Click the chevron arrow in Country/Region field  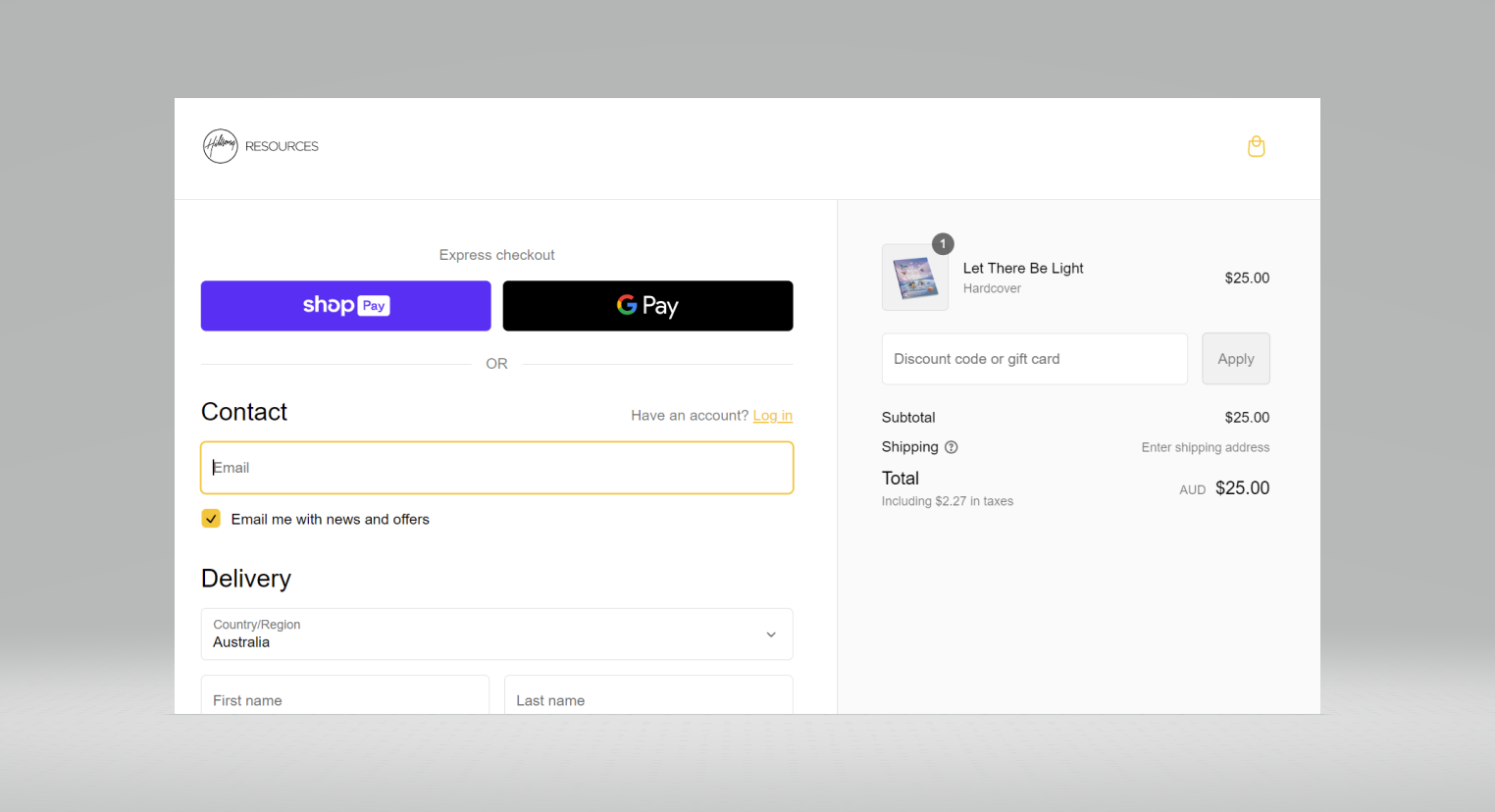click(x=771, y=634)
